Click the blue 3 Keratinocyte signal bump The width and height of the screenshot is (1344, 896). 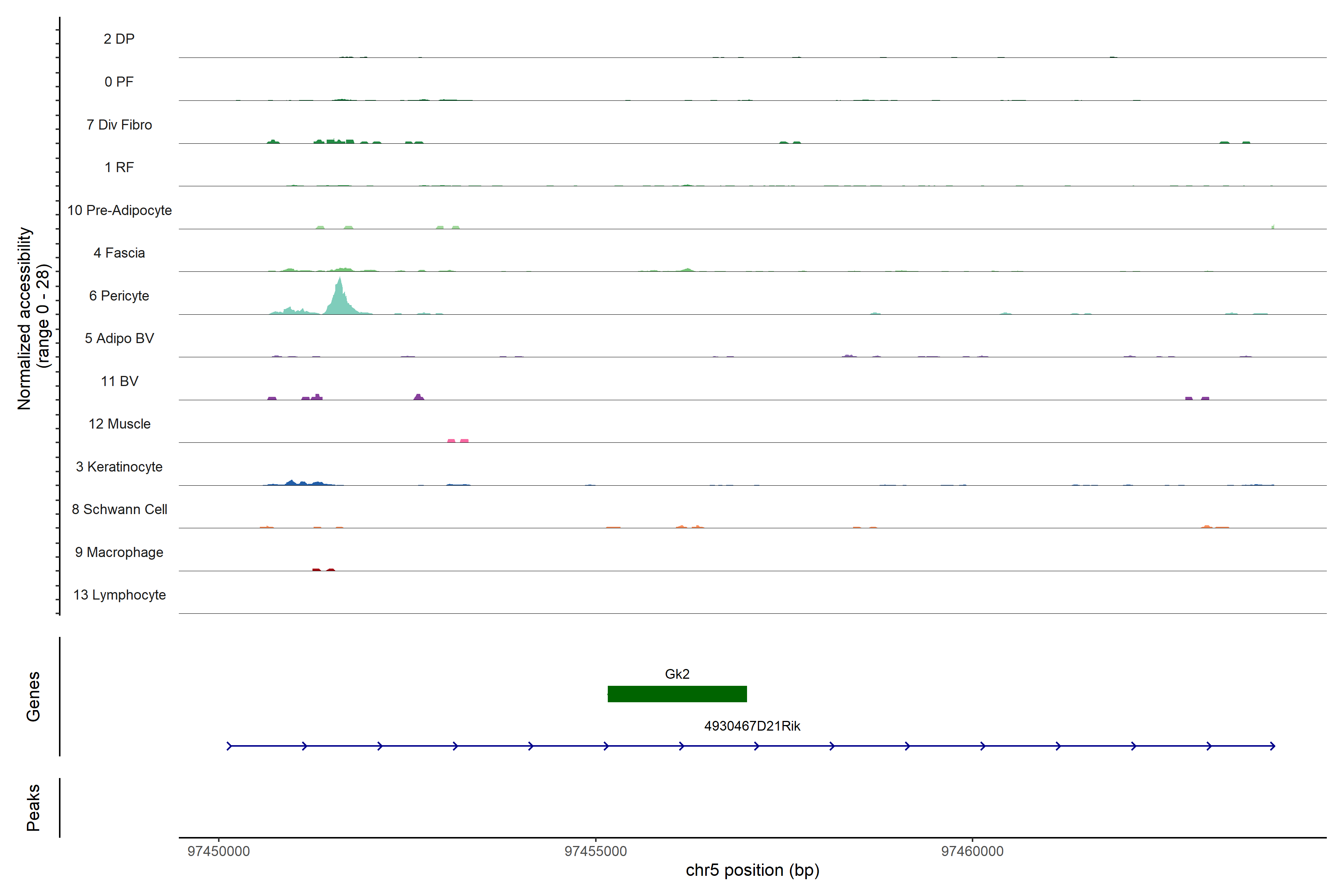tap(293, 483)
